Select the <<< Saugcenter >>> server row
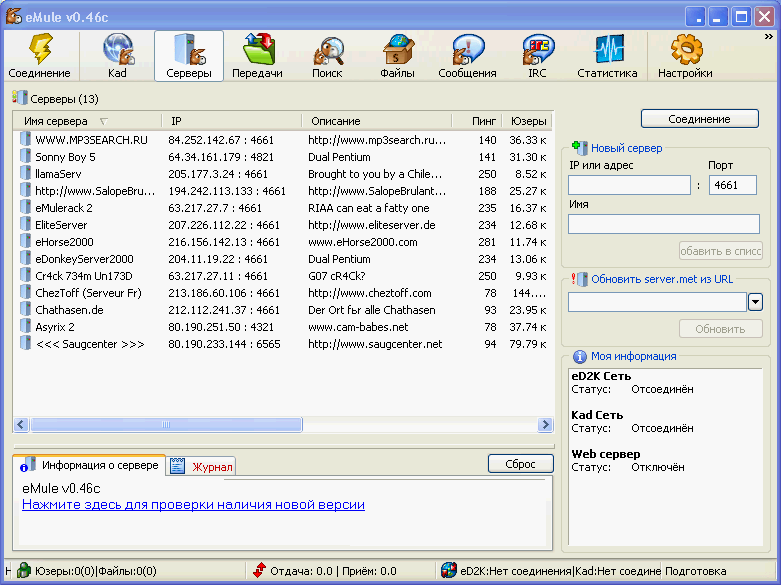The height and width of the screenshot is (585, 781). tap(283, 344)
